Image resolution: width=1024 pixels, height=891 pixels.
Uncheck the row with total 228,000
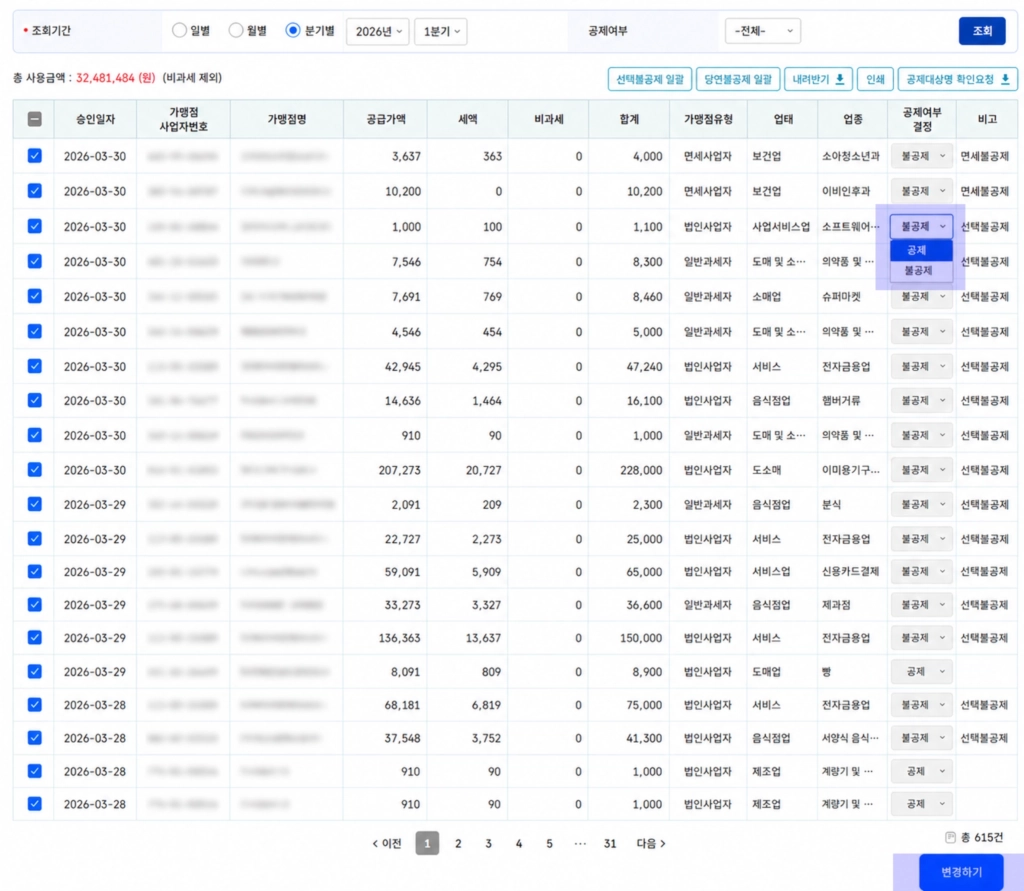click(35, 470)
